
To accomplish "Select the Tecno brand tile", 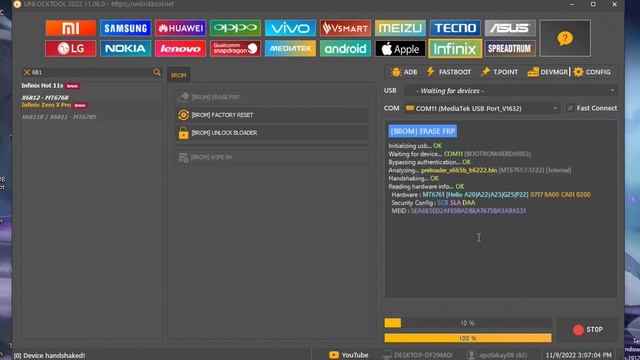I will click(455, 28).
